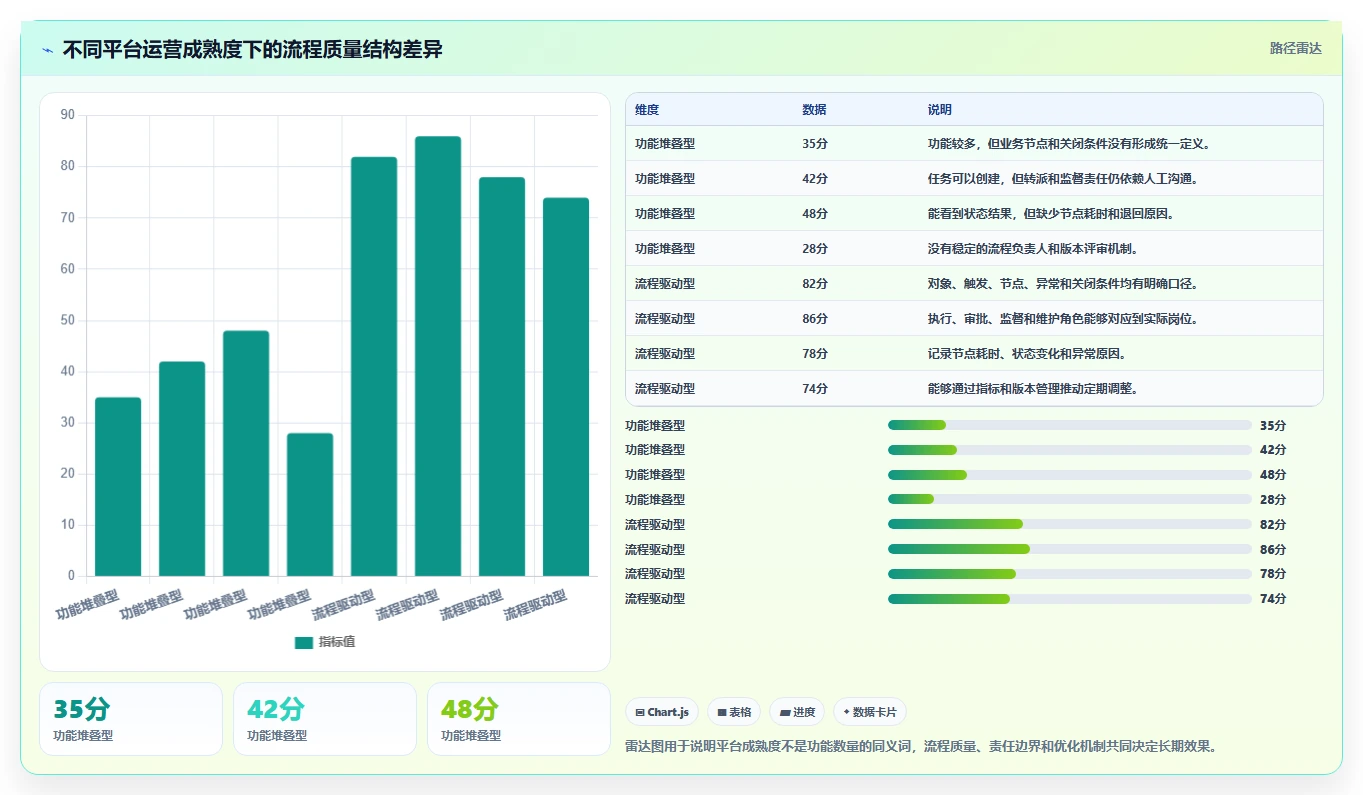Viewport: 1363px width, 795px height.
Task: Click the 35分 cell in the table
Action: click(815, 144)
